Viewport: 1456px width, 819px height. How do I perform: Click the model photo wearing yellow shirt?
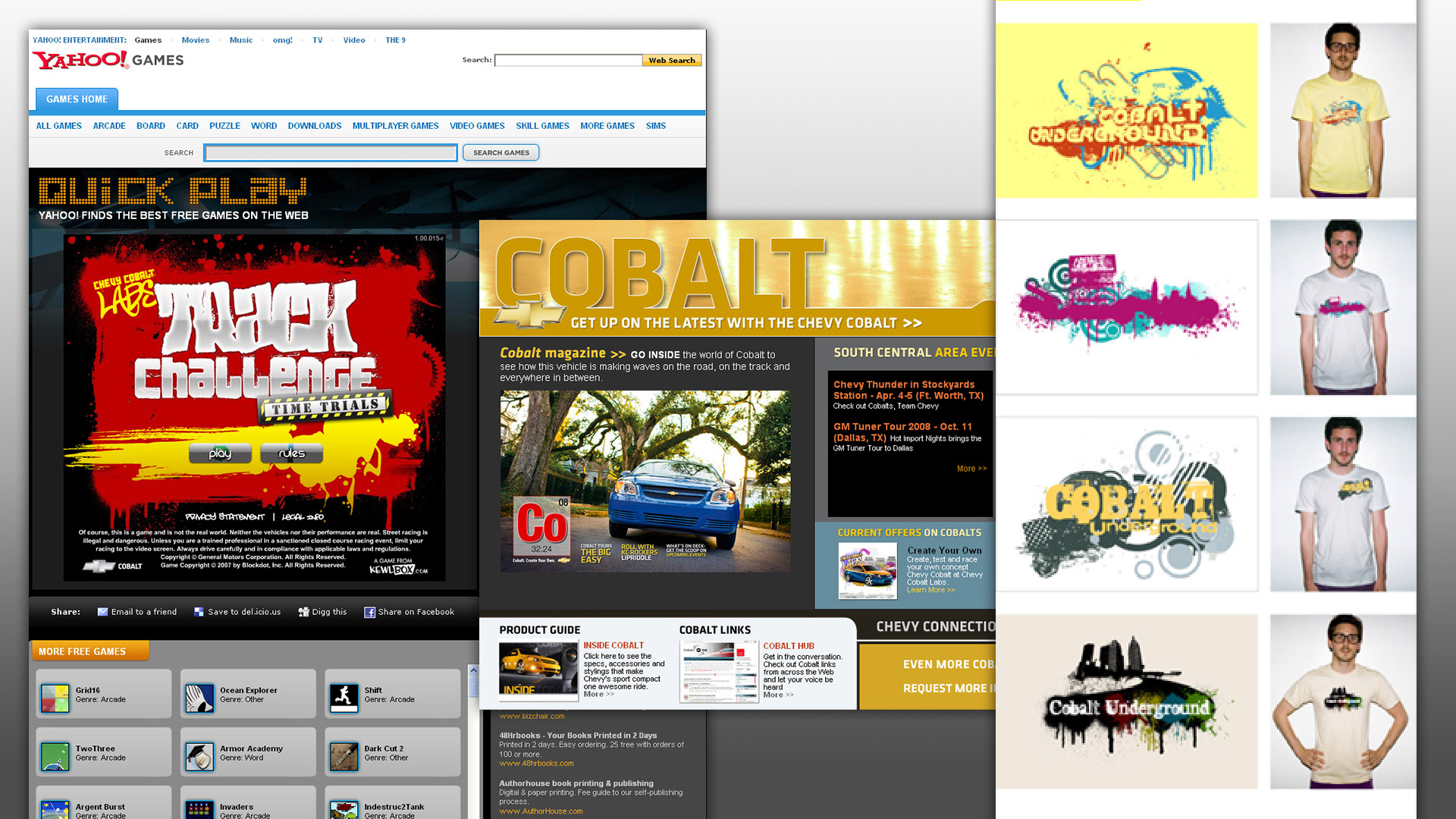(1343, 111)
